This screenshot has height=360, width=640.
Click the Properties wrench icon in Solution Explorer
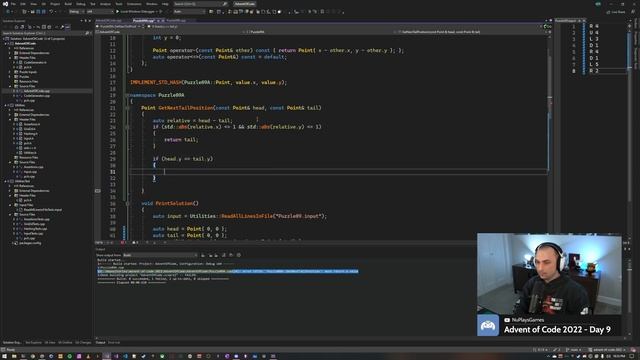(x=62, y=27)
